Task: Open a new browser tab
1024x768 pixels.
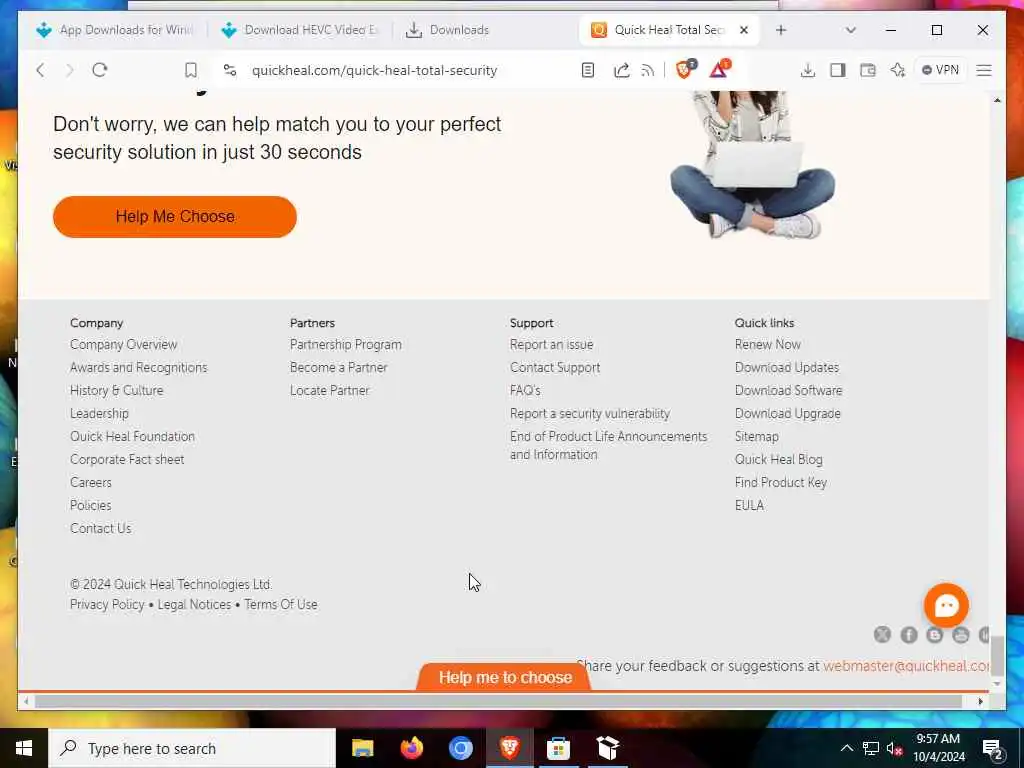Action: [780, 30]
